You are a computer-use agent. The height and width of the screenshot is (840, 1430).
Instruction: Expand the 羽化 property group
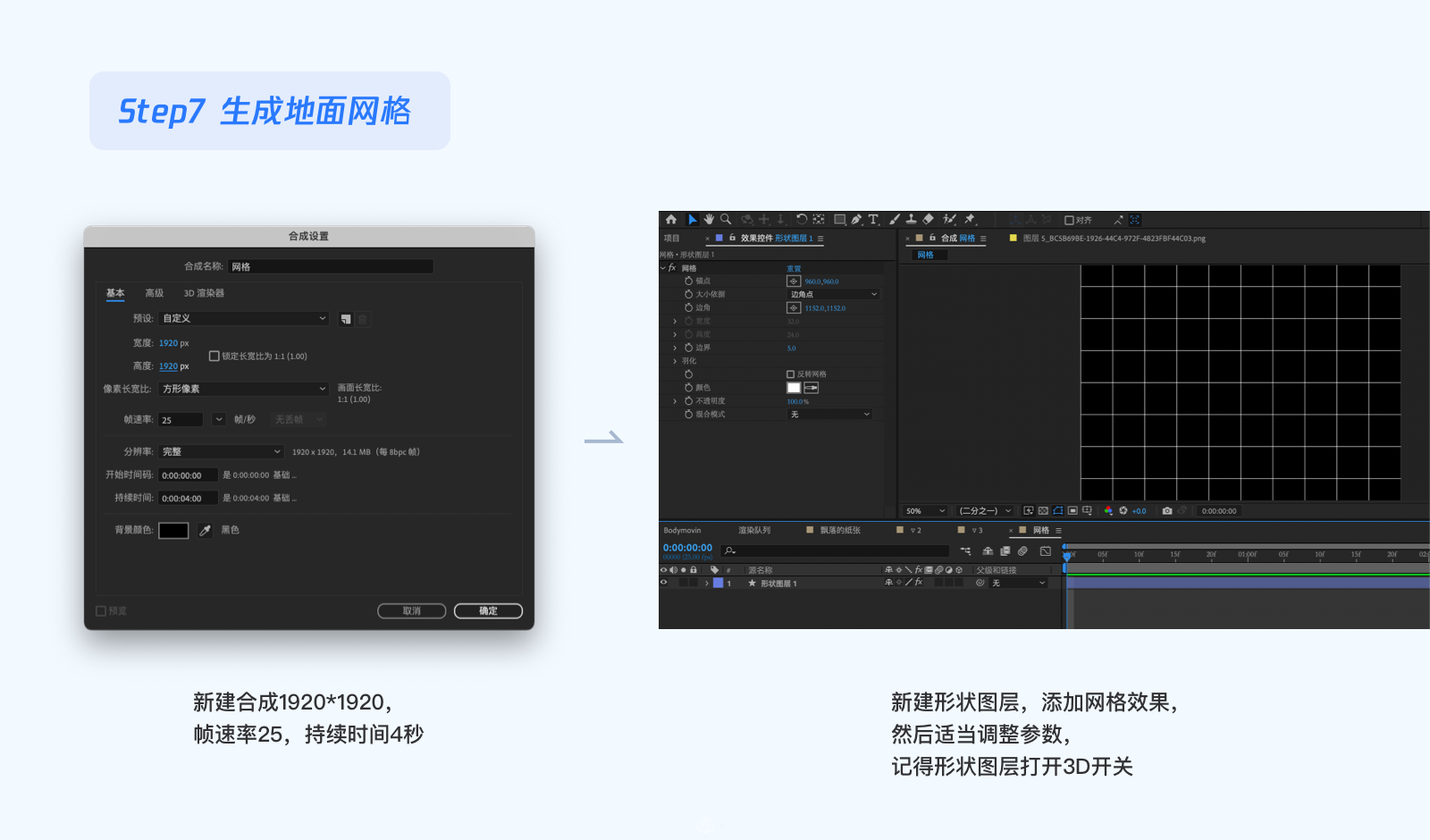tap(675, 361)
